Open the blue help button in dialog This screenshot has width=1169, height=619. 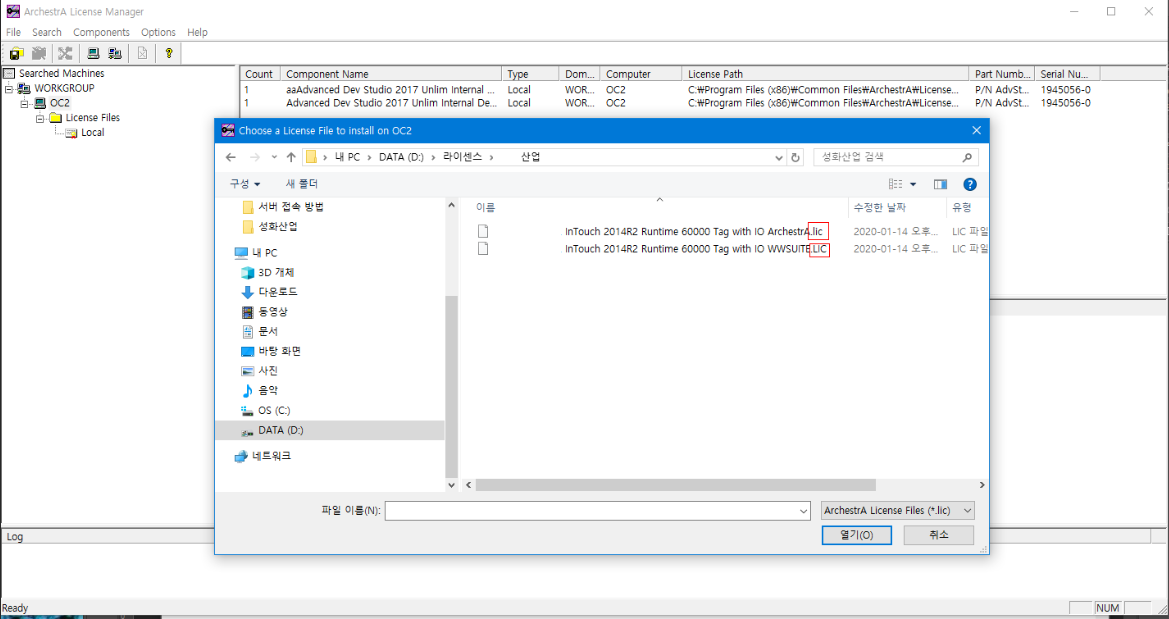(x=970, y=184)
